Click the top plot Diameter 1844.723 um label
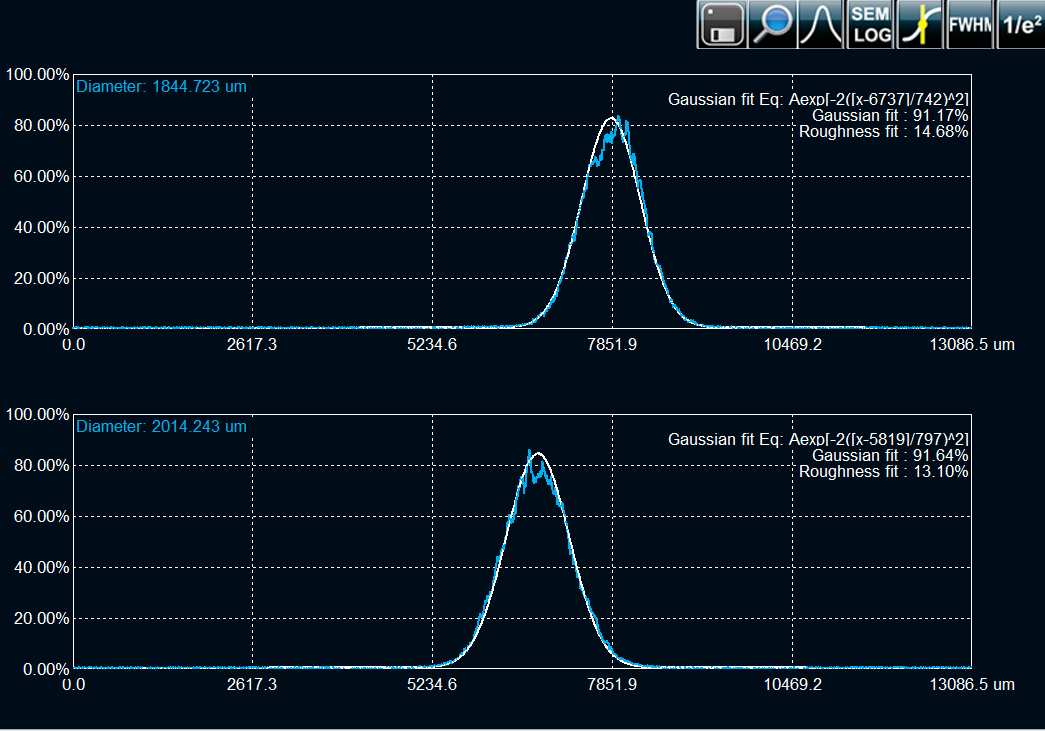This screenshot has height=731, width=1045. (161, 87)
